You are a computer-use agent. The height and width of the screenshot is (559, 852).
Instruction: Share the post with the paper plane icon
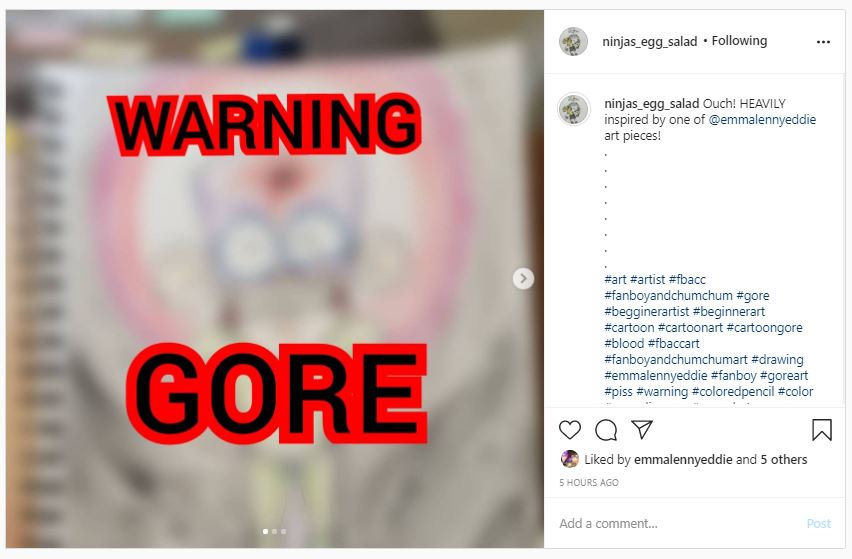642,429
